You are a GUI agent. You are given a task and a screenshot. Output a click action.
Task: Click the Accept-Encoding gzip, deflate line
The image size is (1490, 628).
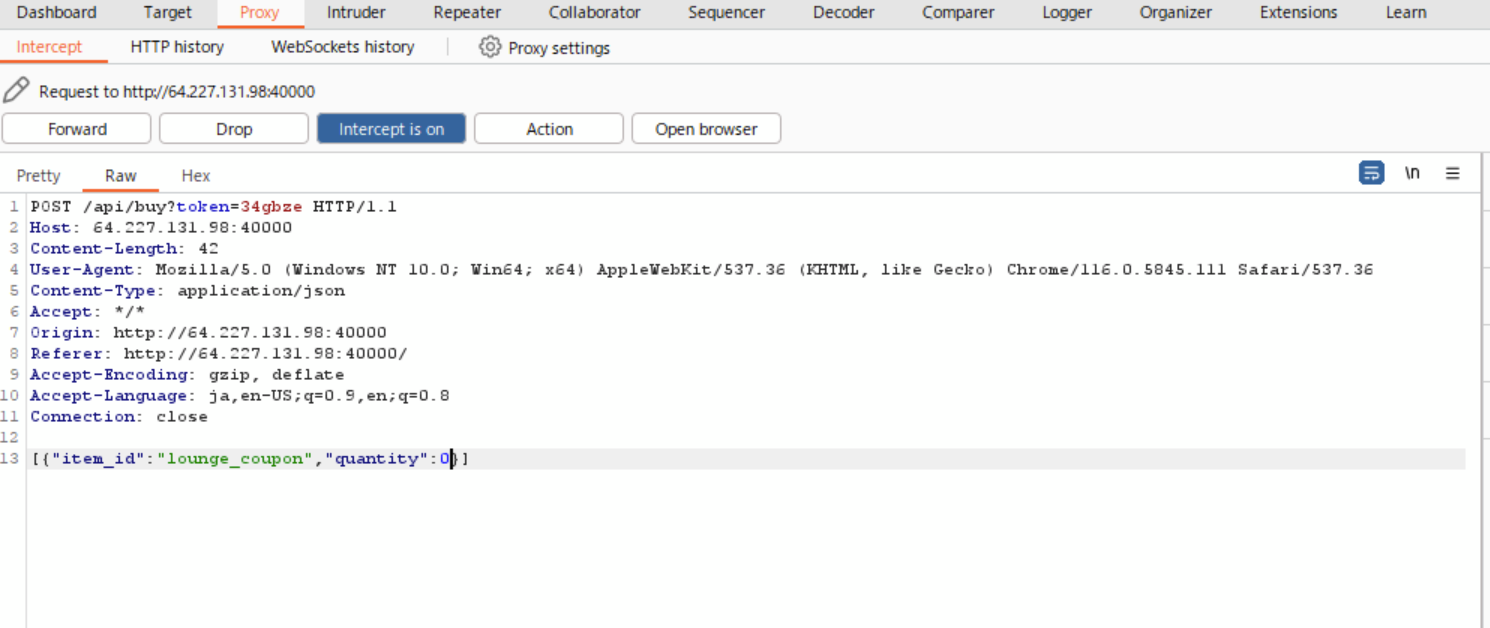click(187, 374)
